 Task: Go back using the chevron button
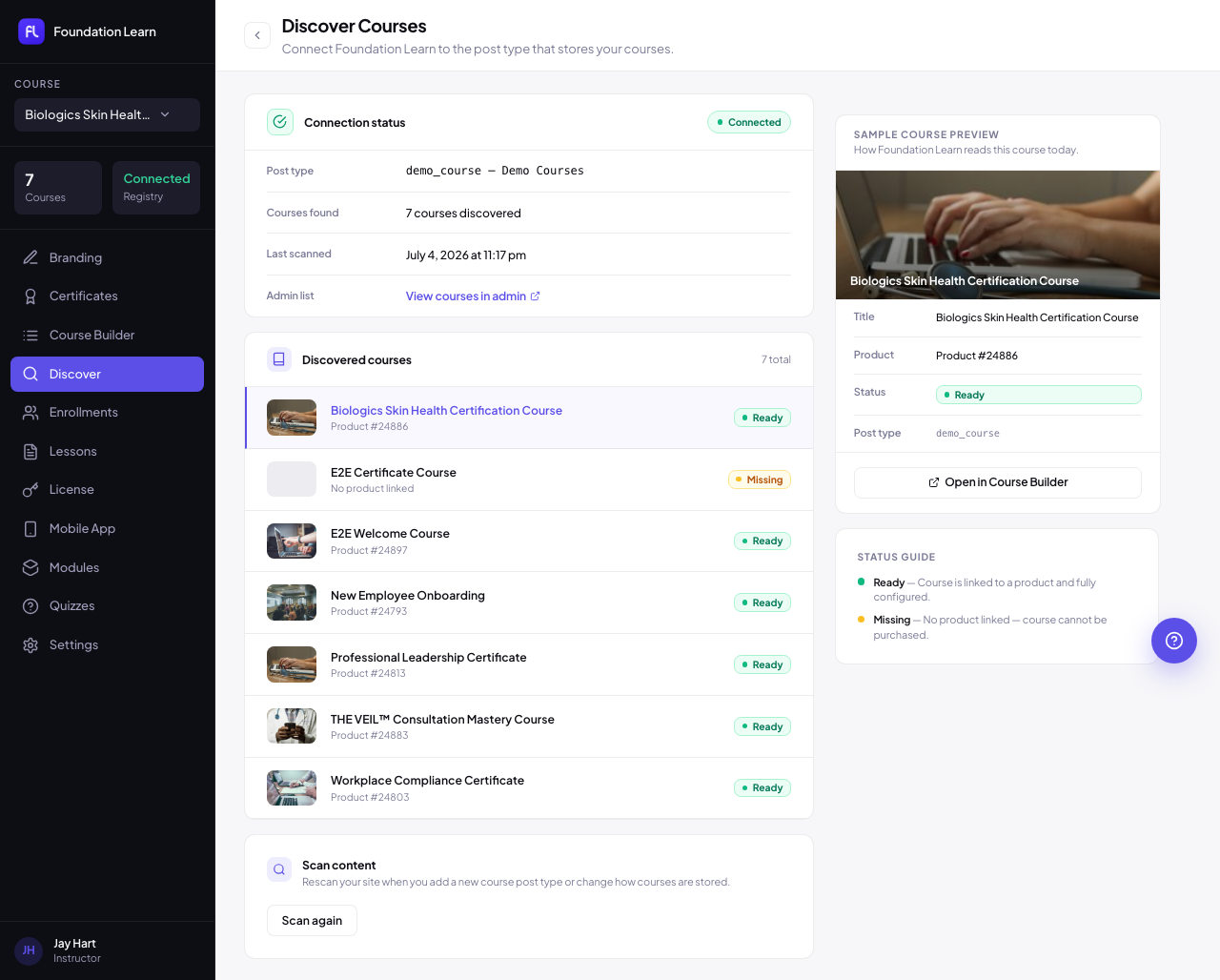coord(257,35)
